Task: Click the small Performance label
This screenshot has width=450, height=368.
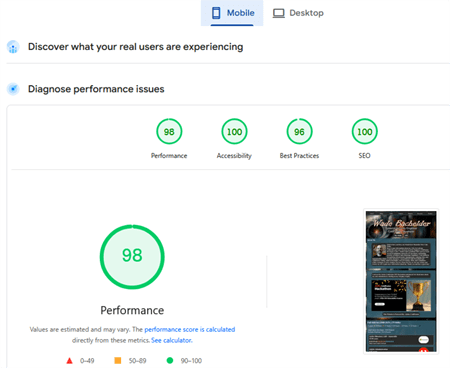Action: [x=169, y=156]
